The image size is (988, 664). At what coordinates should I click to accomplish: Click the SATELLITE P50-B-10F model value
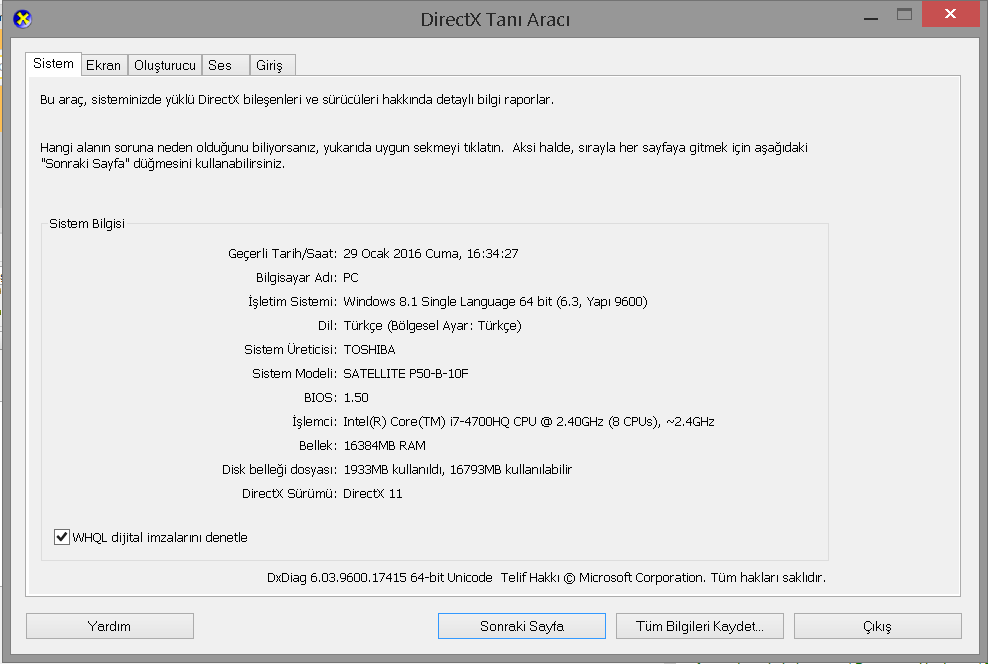(406, 374)
